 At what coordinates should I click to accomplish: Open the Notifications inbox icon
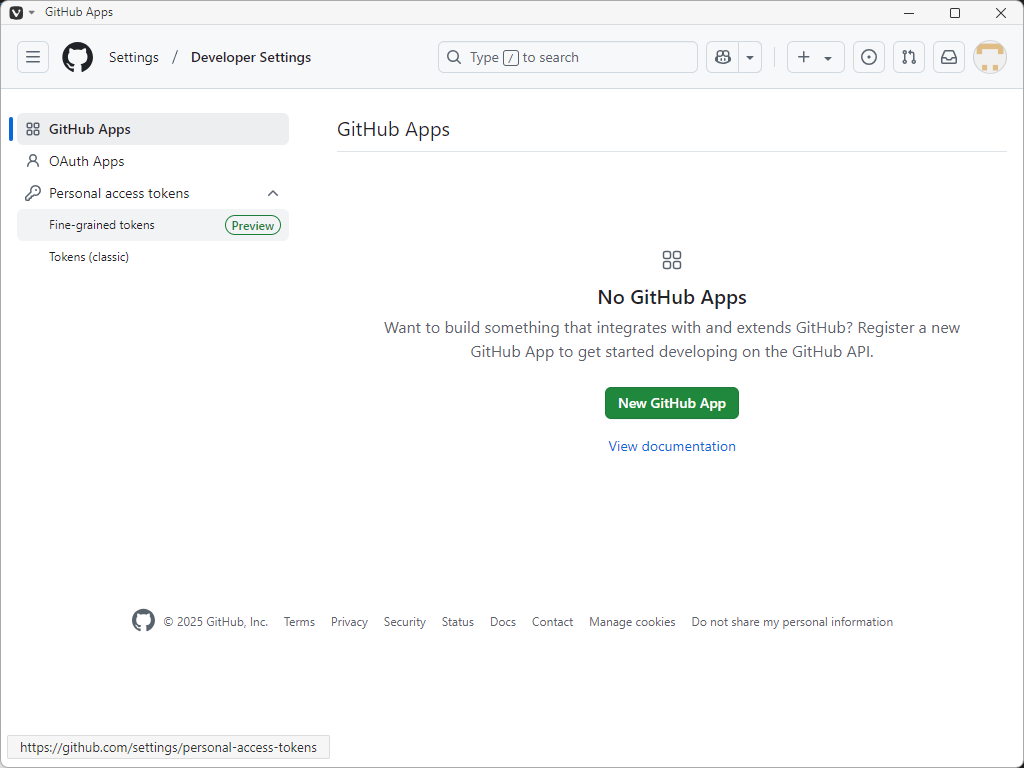click(x=949, y=57)
